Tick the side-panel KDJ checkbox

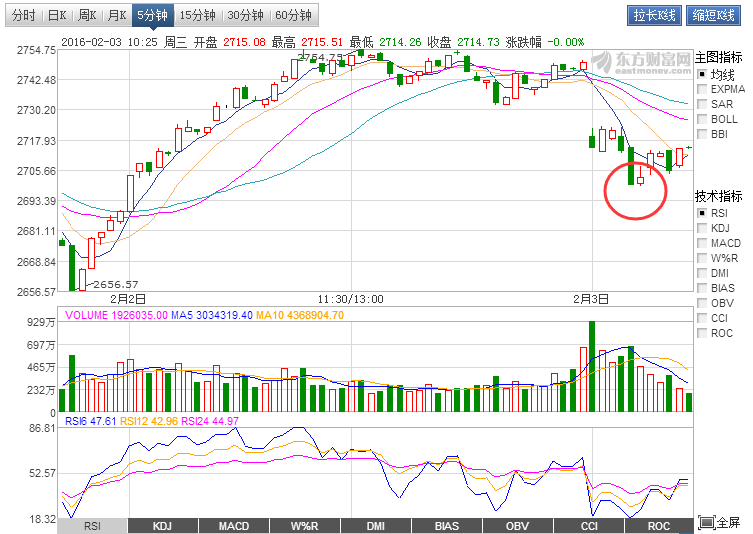(x=702, y=228)
